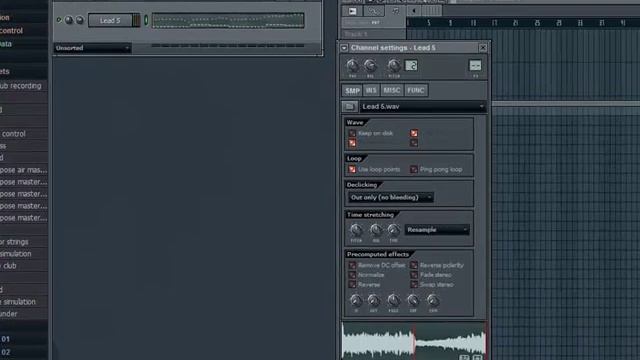This screenshot has width=640, height=360.
Task: Adjust the Time stretching Time knob
Action: click(x=393, y=230)
